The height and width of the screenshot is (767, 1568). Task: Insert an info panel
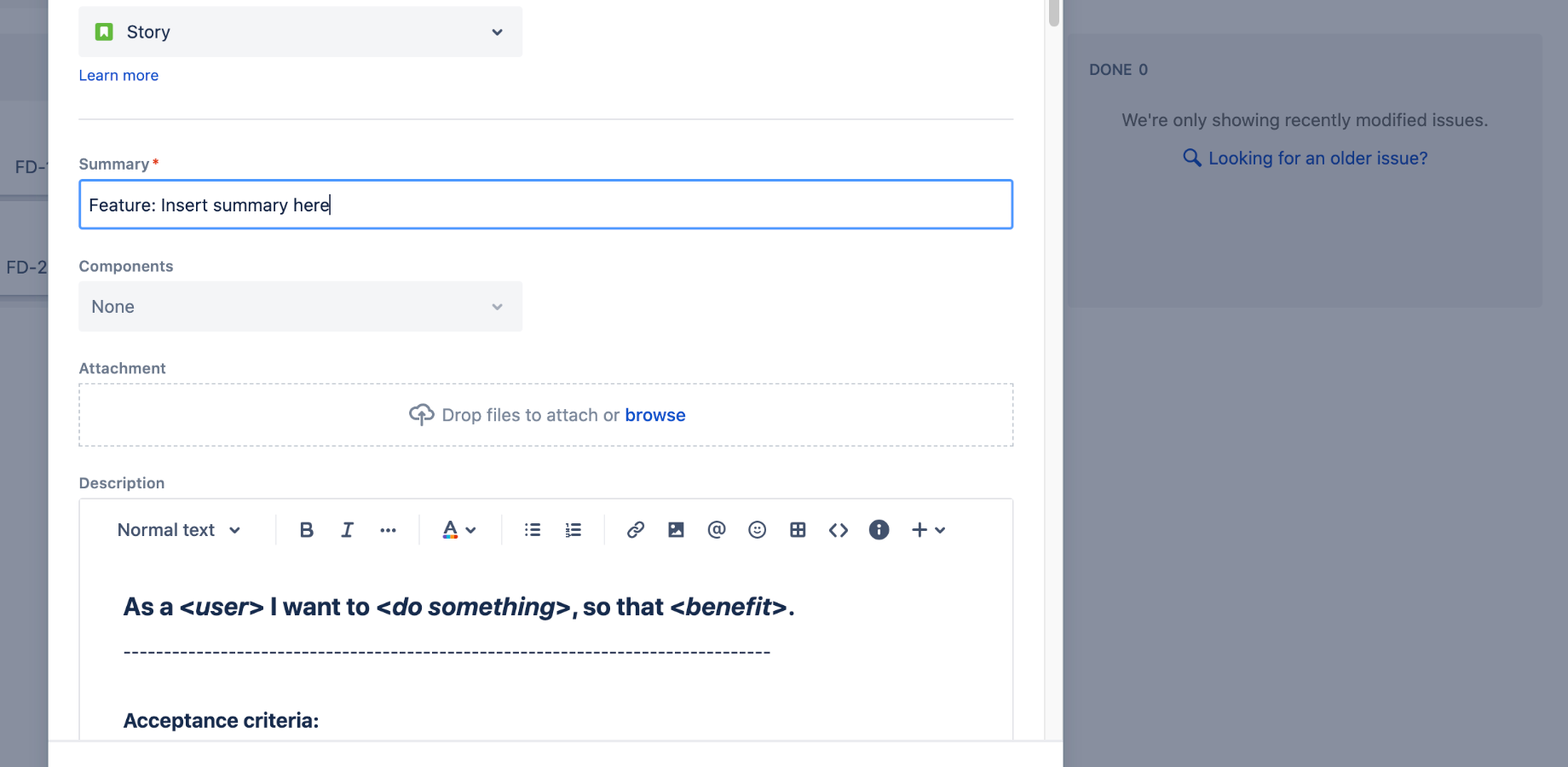coord(879,530)
